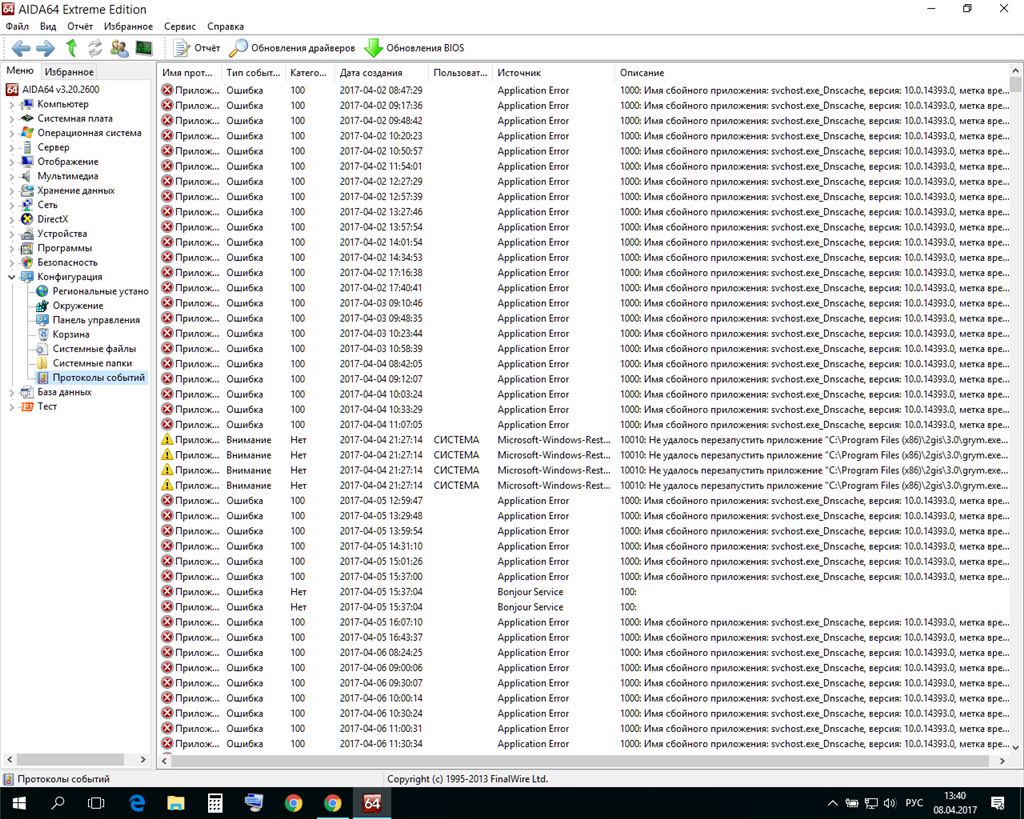The height and width of the screenshot is (819, 1024).
Task: Sort by Пользователь column header
Action: 460,72
